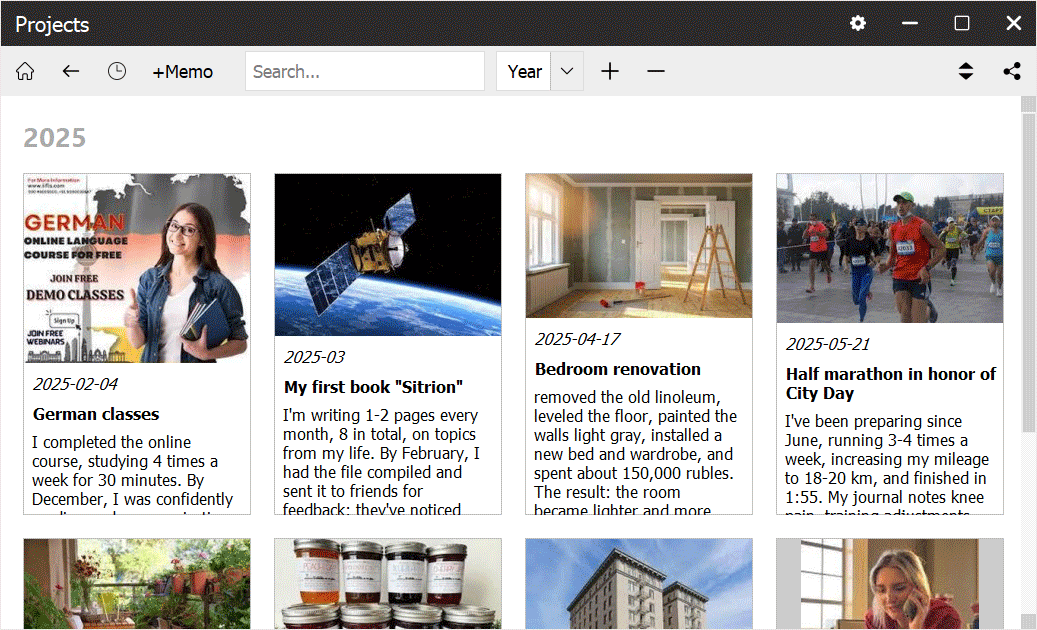Open the share icon

point(1012,72)
